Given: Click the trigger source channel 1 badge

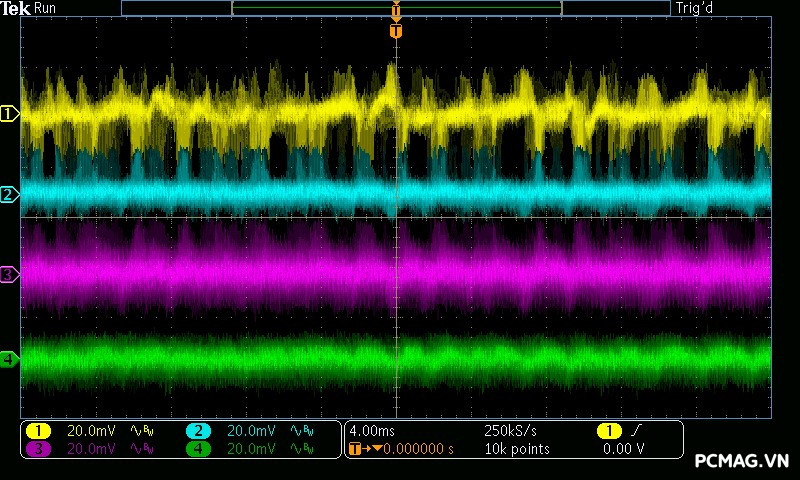Looking at the screenshot, I should coord(608,431).
